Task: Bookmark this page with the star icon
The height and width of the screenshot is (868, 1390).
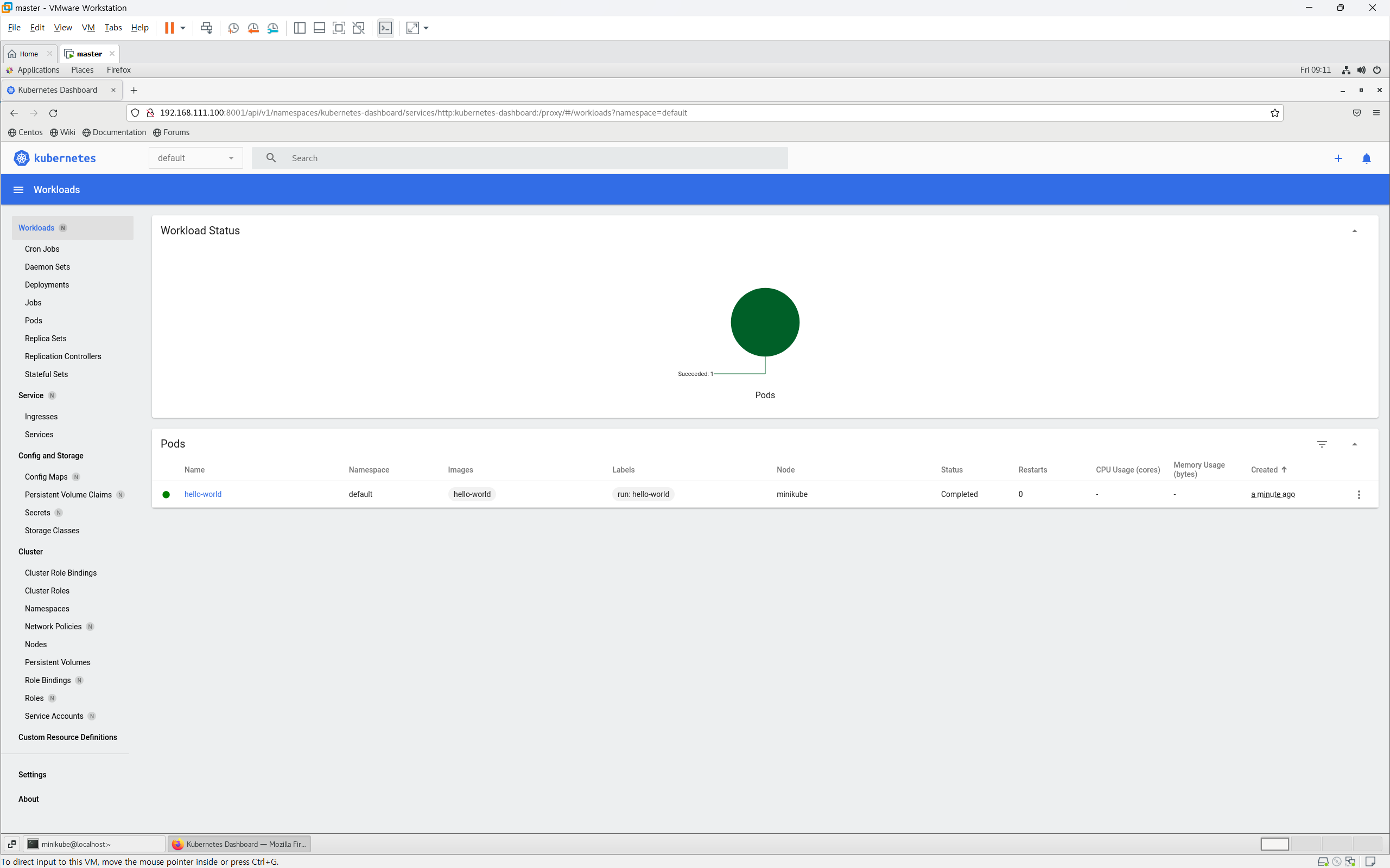Action: pos(1274,113)
